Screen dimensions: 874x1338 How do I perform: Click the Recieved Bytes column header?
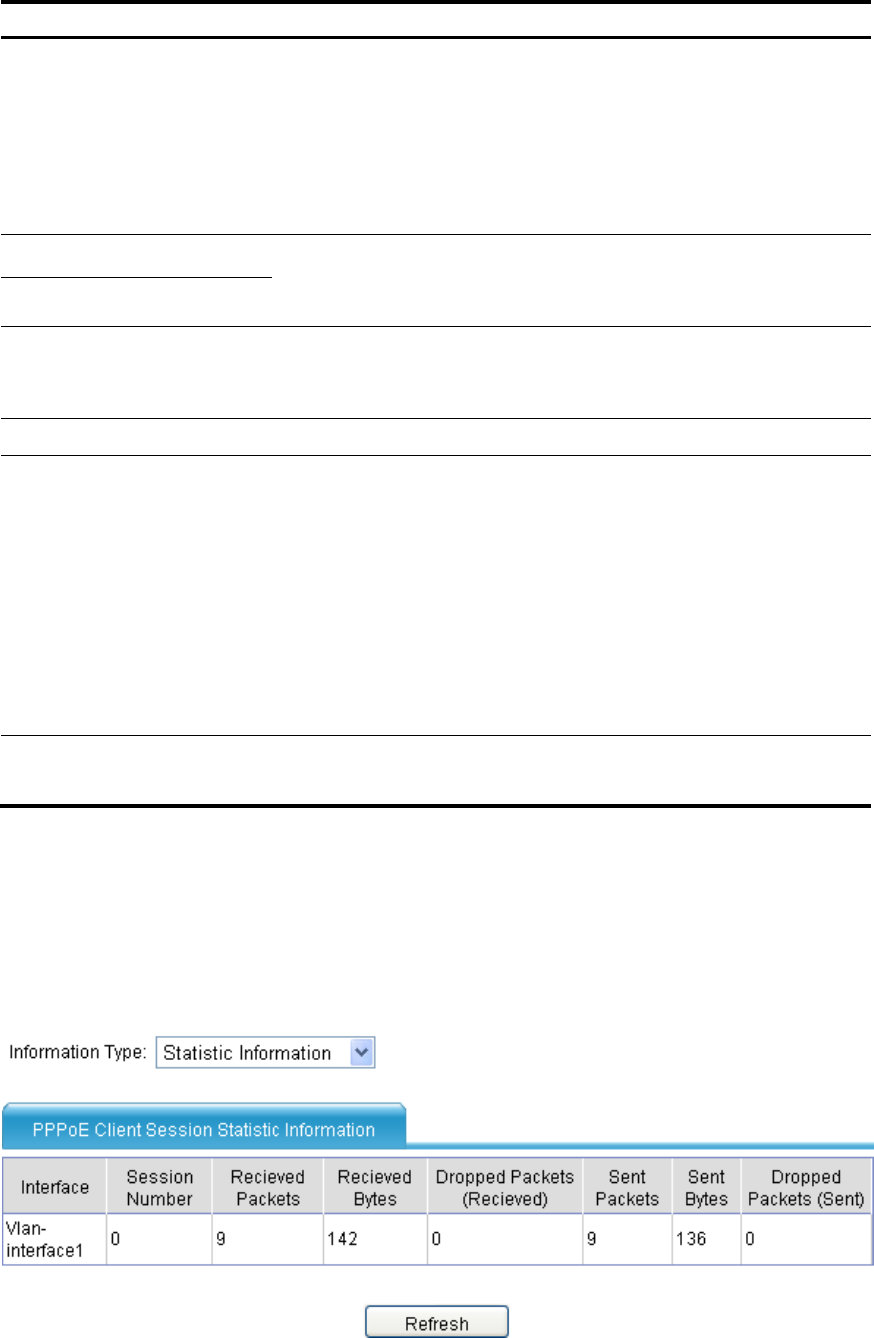(x=373, y=1187)
